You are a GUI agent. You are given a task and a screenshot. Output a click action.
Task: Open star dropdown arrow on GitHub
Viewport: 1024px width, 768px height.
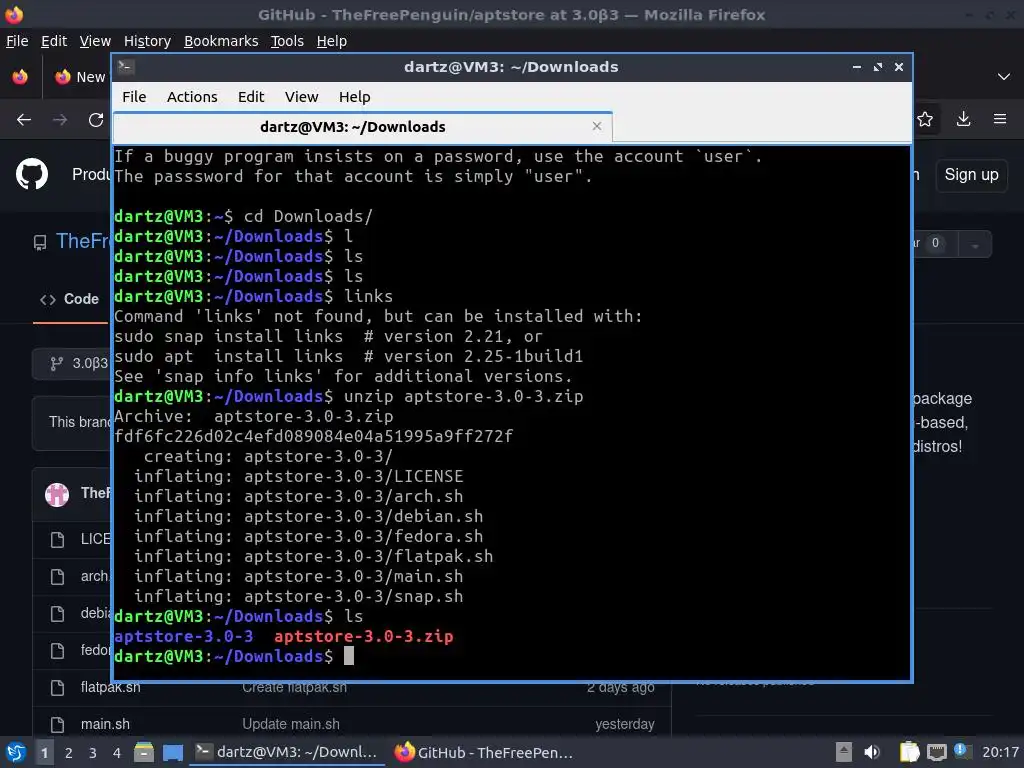click(x=975, y=244)
